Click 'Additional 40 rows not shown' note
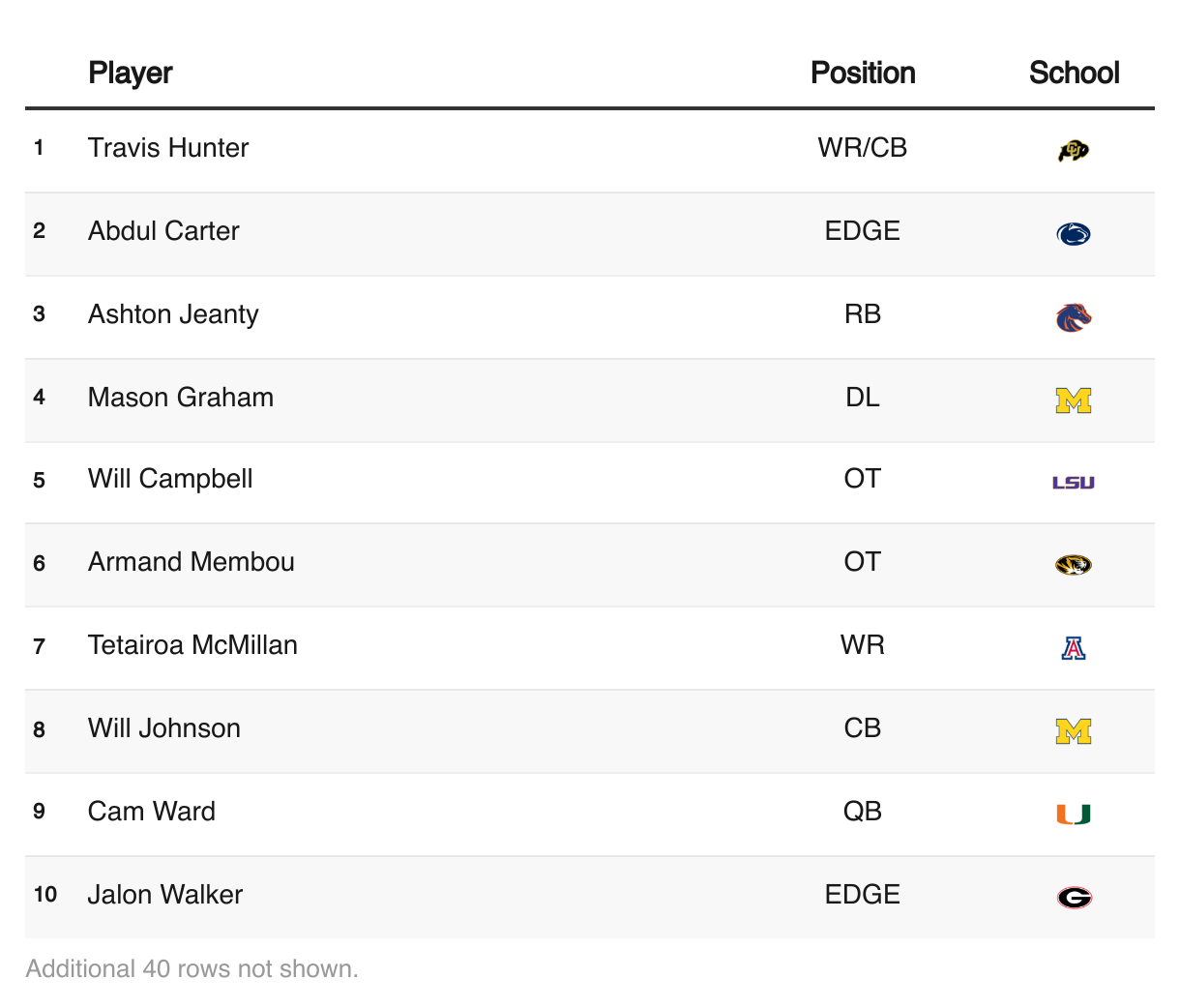The width and height of the screenshot is (1180, 1008). click(192, 968)
